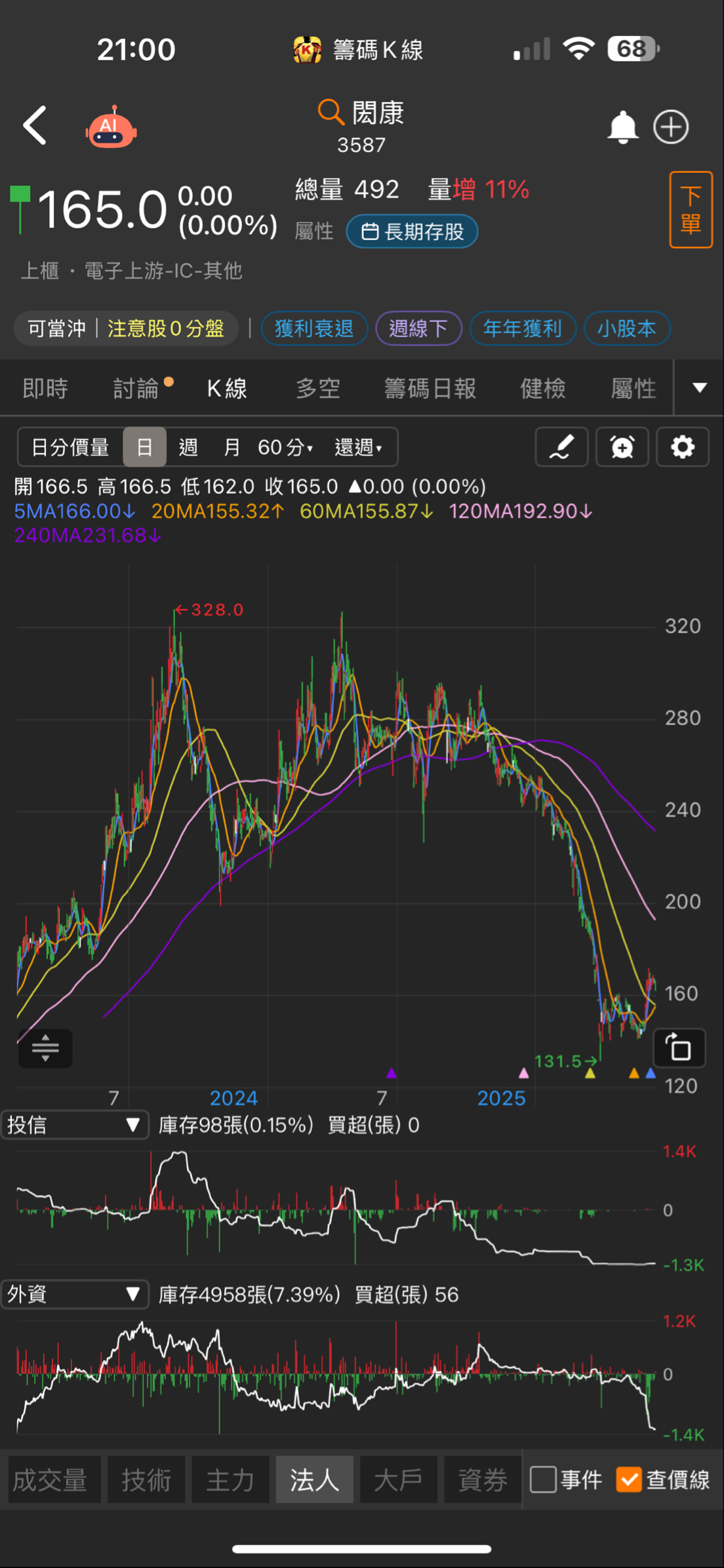Open the price alert bell
This screenshot has height=1568, width=724.
622,127
